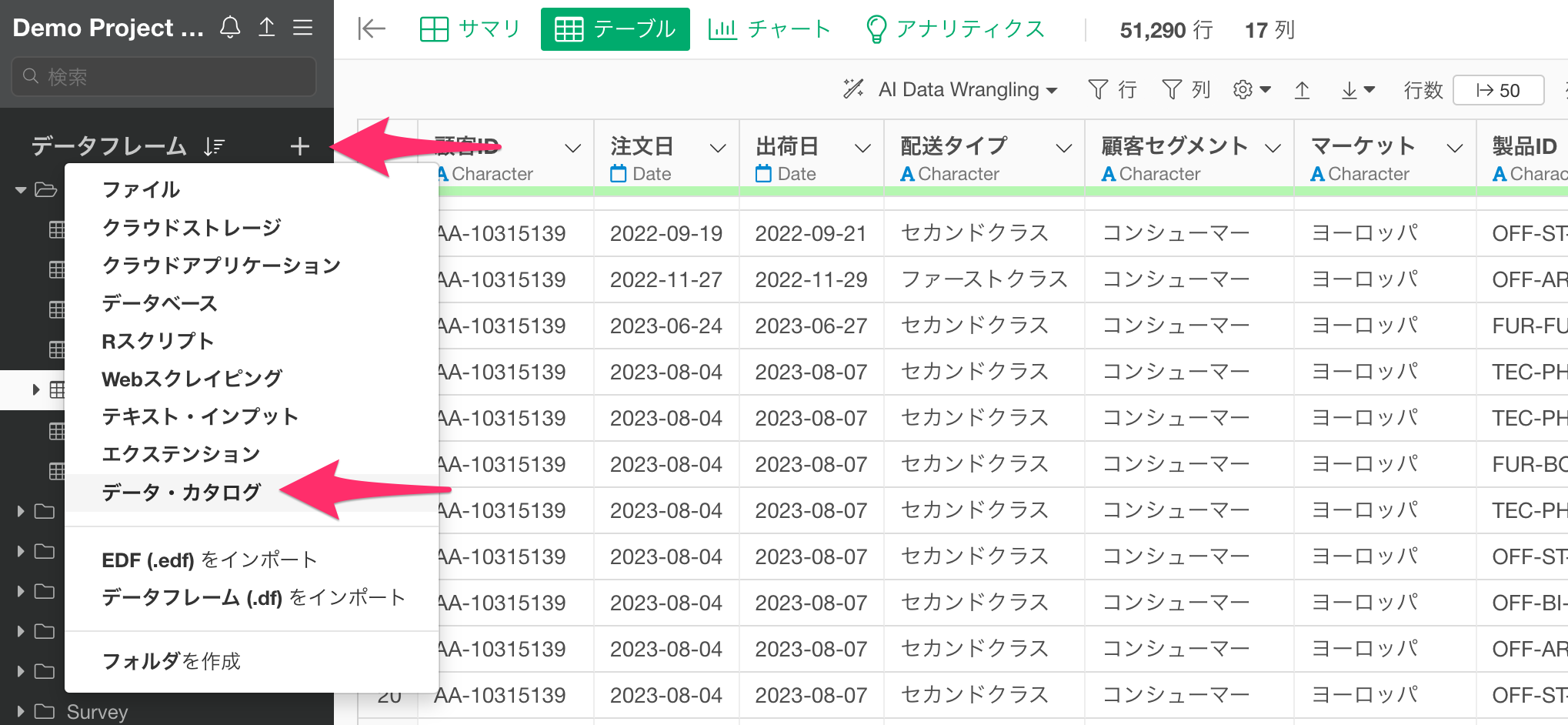This screenshot has height=725, width=1568.
Task: Open the 配送タイプ column dropdown chevron
Action: [x=1063, y=148]
